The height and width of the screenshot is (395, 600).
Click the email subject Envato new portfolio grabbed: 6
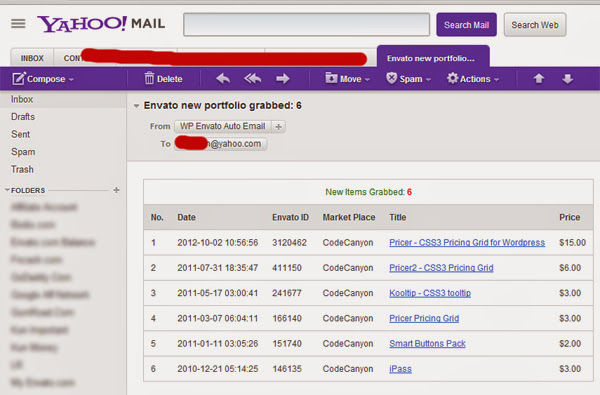coord(223,106)
